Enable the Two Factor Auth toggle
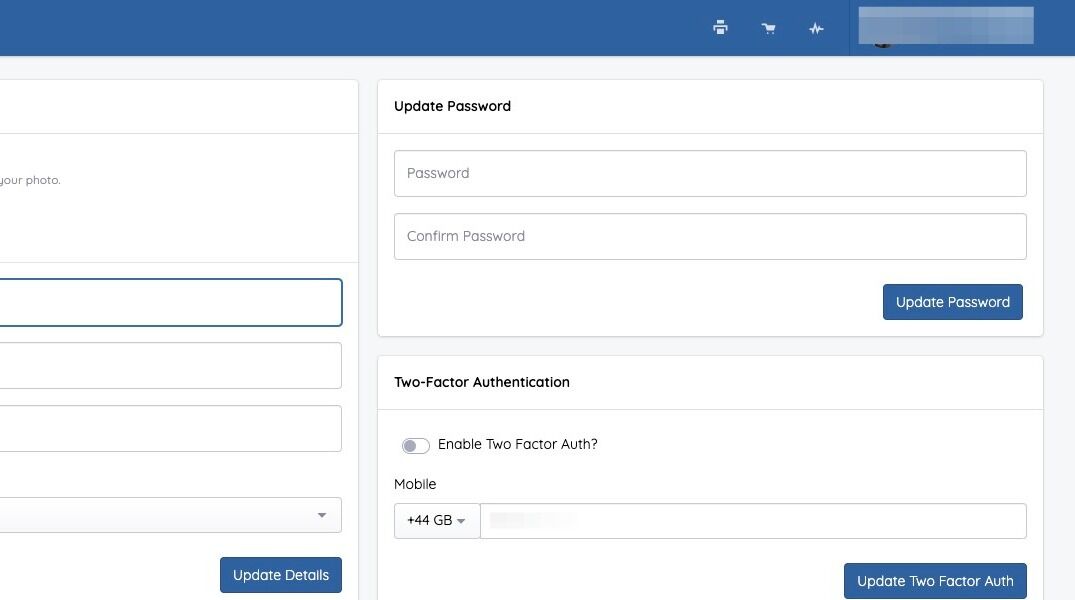Image resolution: width=1075 pixels, height=600 pixels. point(415,445)
